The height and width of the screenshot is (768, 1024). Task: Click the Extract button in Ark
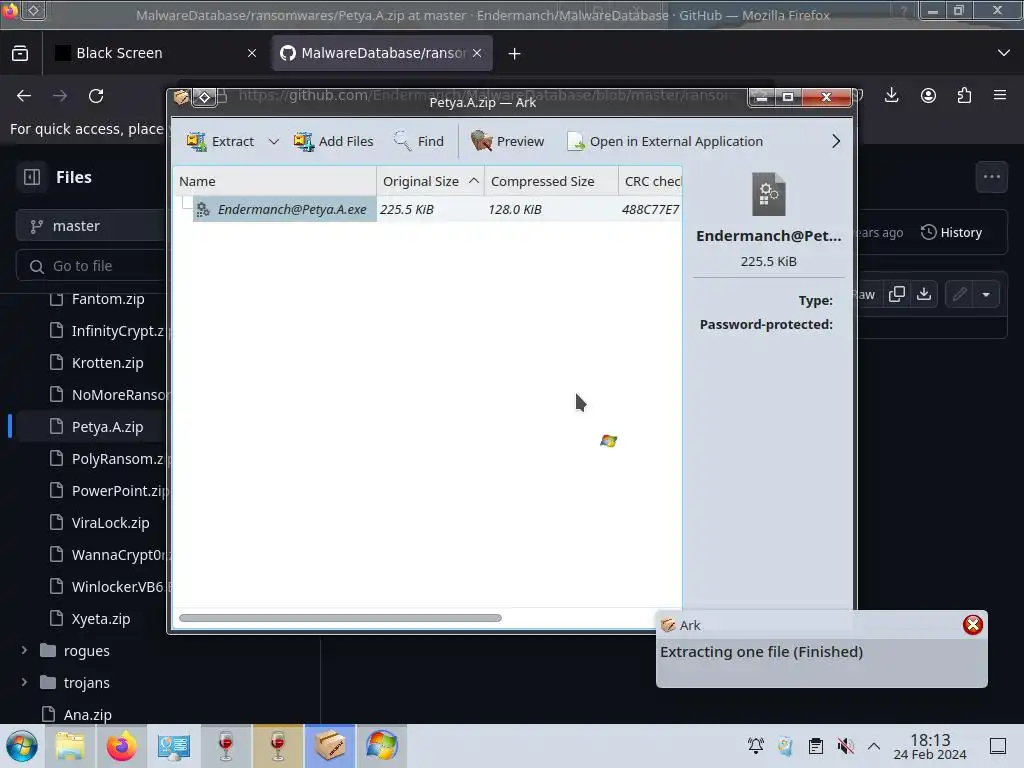pos(220,141)
